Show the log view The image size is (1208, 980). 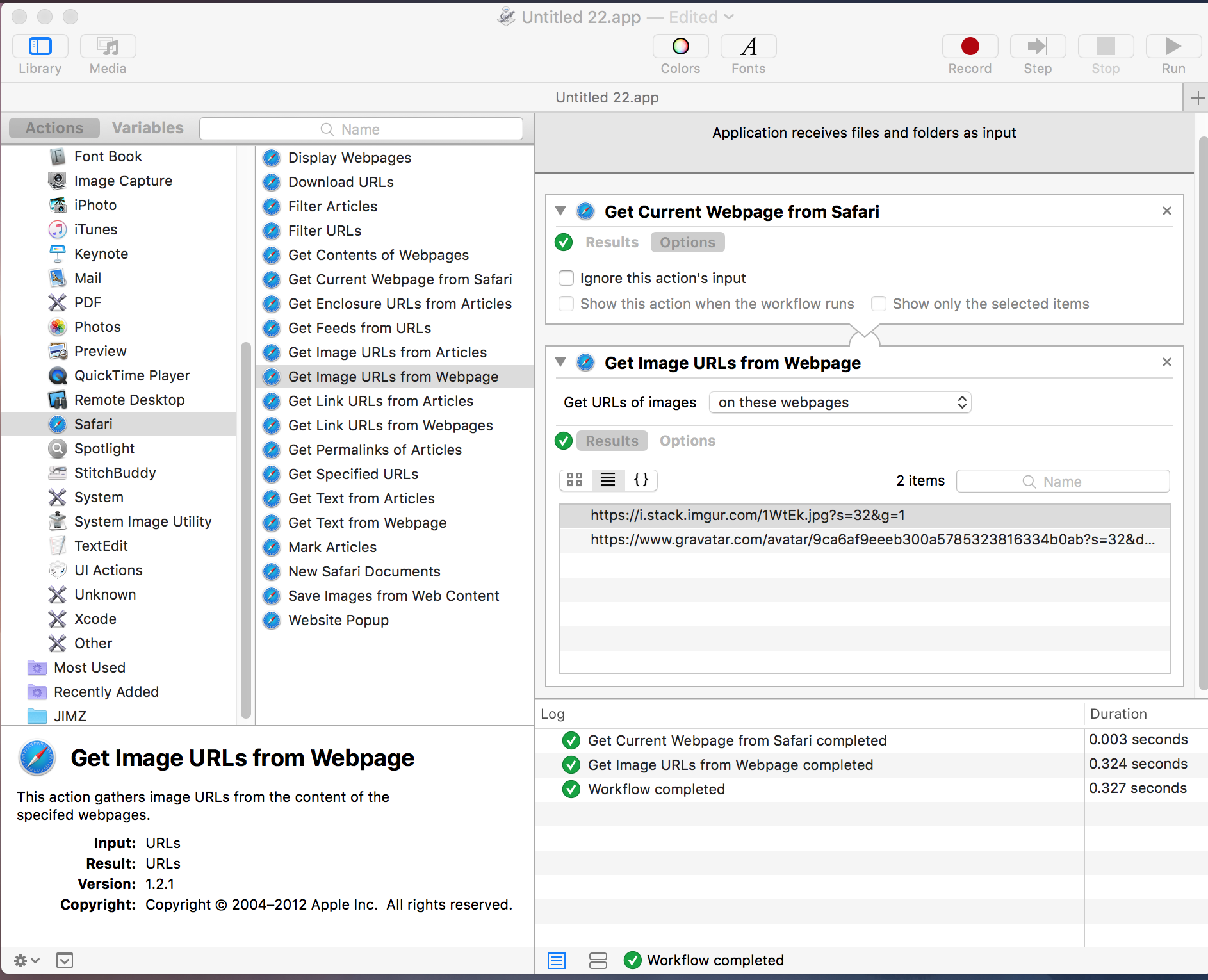pos(557,960)
